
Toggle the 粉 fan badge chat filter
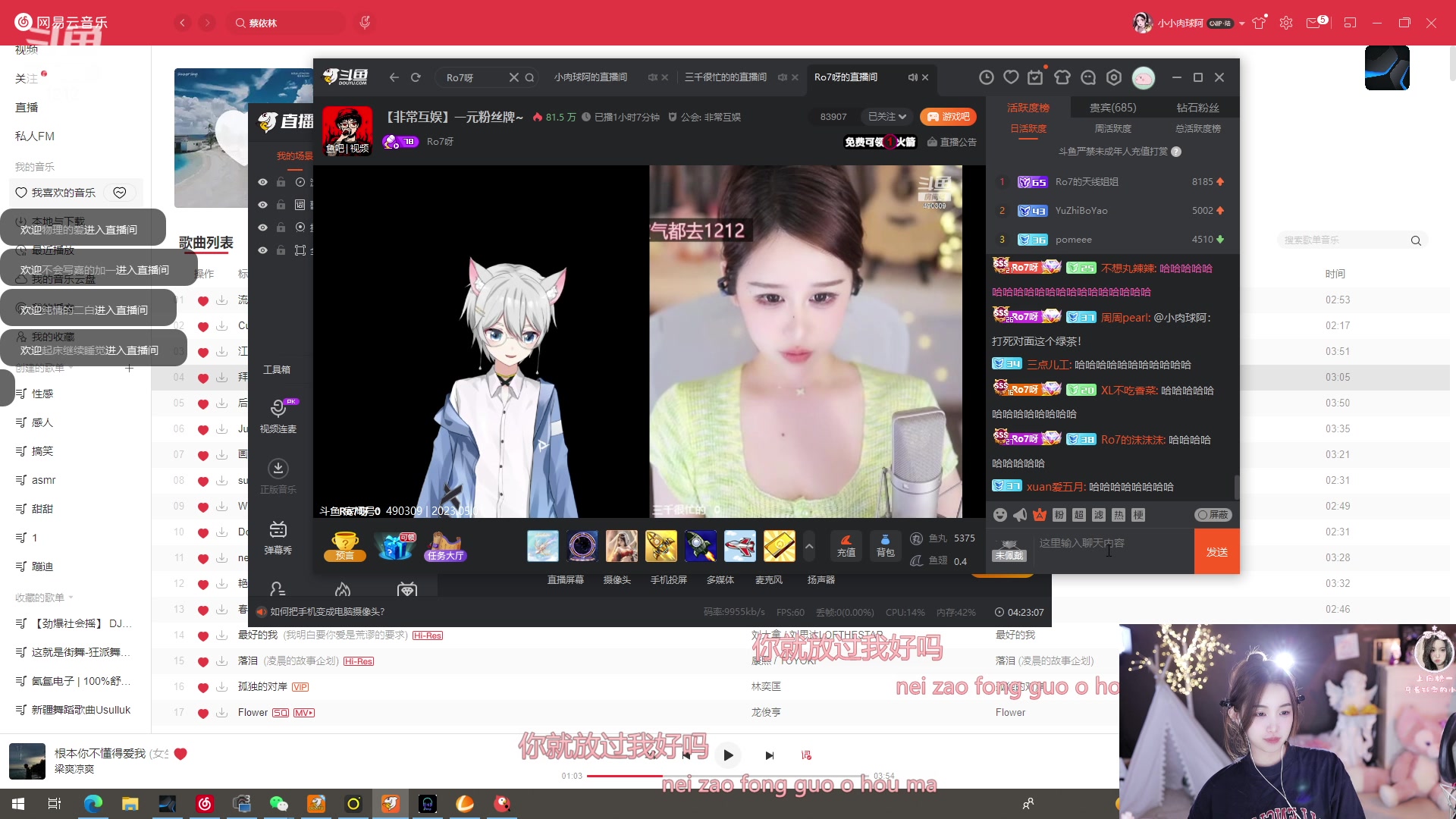tap(1059, 515)
